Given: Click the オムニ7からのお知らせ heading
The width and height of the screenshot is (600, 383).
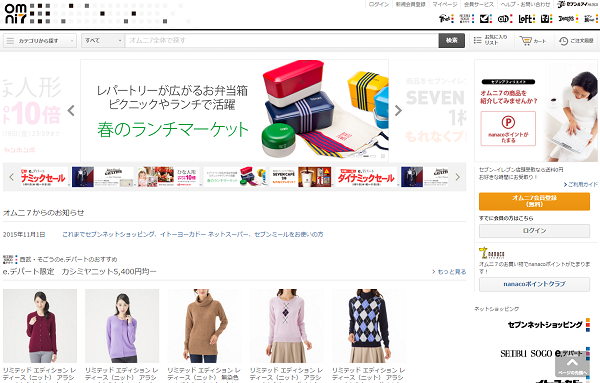Looking at the screenshot, I should tap(44, 213).
